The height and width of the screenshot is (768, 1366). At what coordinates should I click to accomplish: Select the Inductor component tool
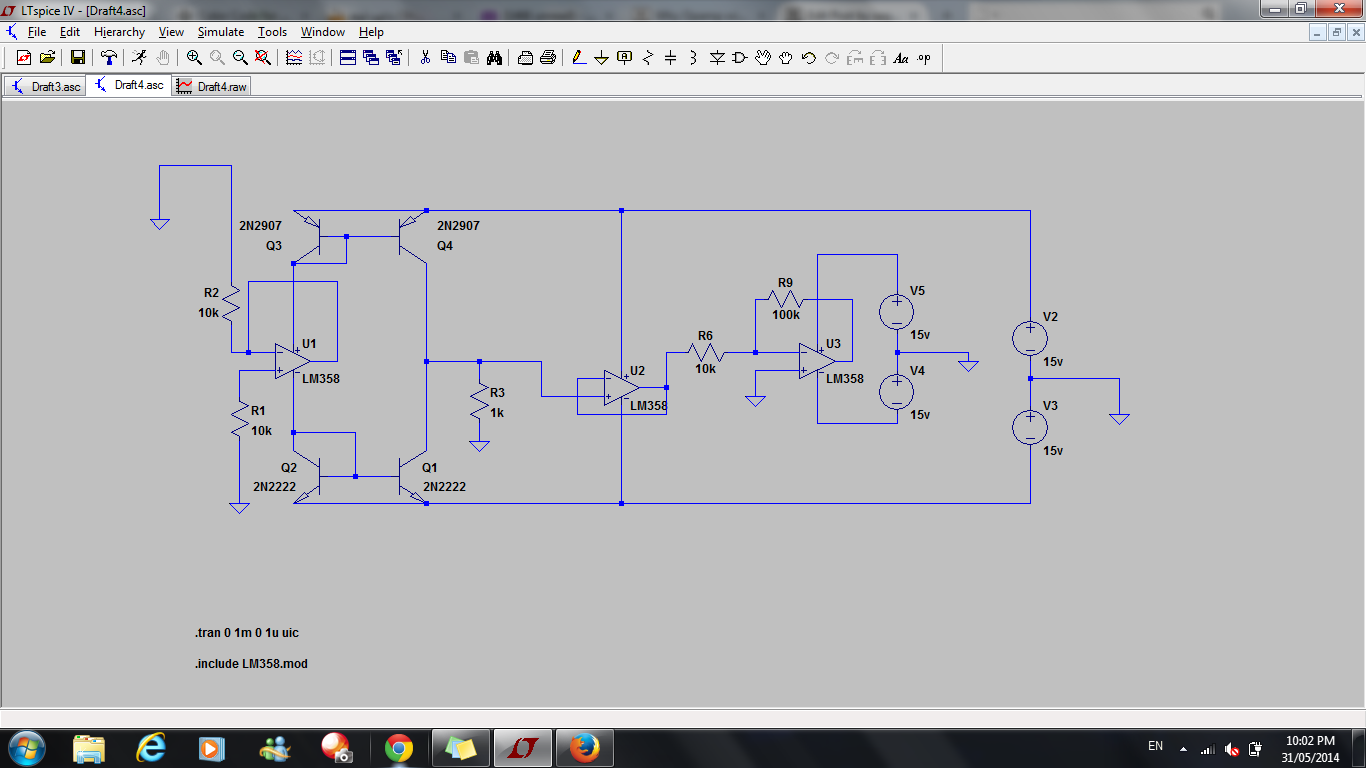pos(693,58)
